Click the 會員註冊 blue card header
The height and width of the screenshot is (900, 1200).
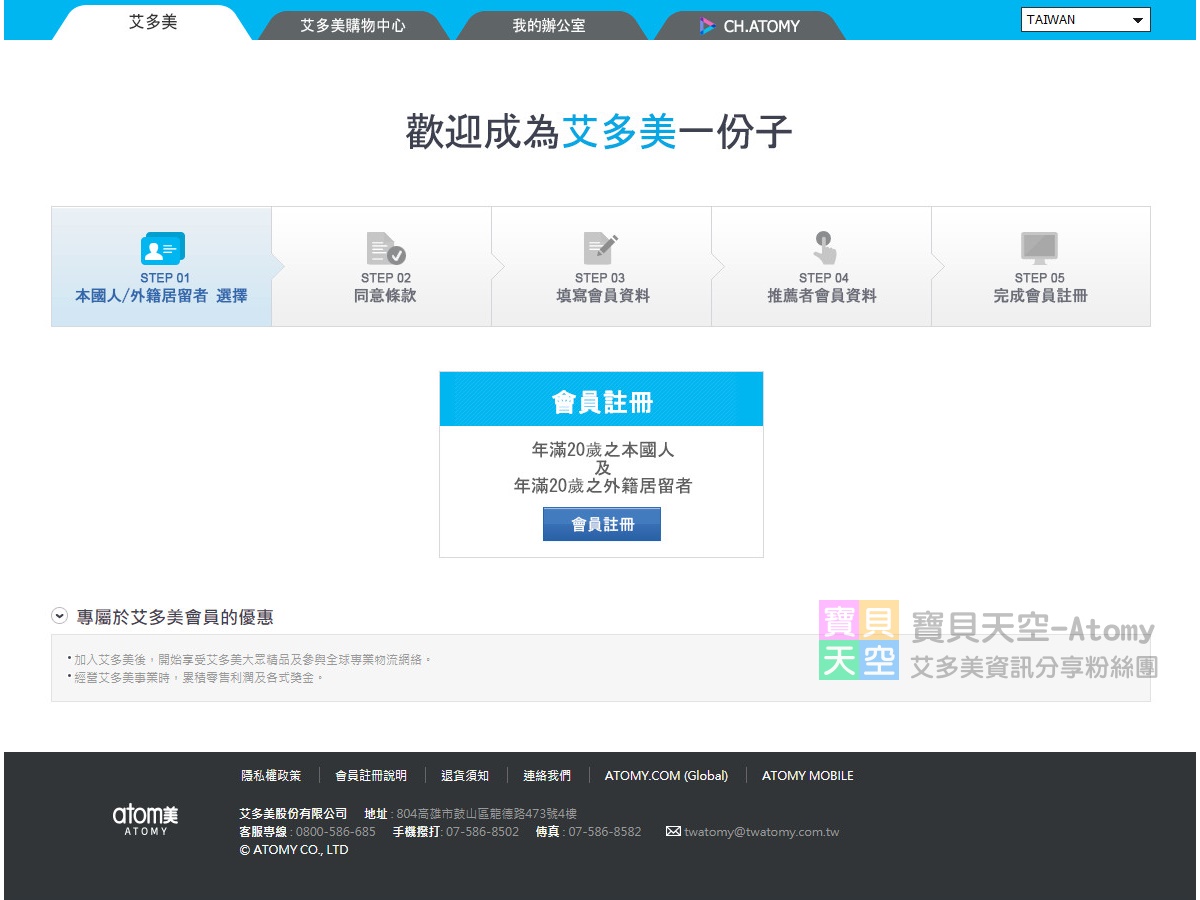(602, 400)
